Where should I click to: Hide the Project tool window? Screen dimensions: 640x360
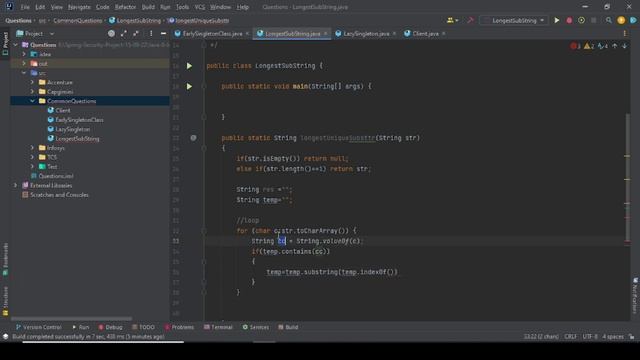point(163,33)
